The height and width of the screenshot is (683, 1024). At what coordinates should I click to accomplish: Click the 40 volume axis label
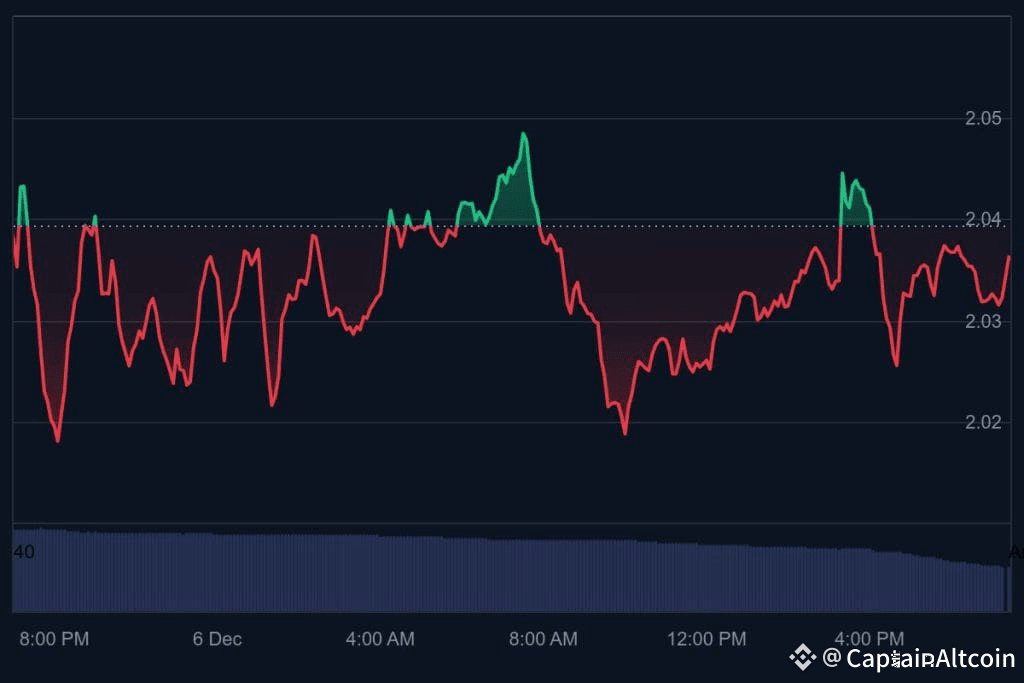24,552
